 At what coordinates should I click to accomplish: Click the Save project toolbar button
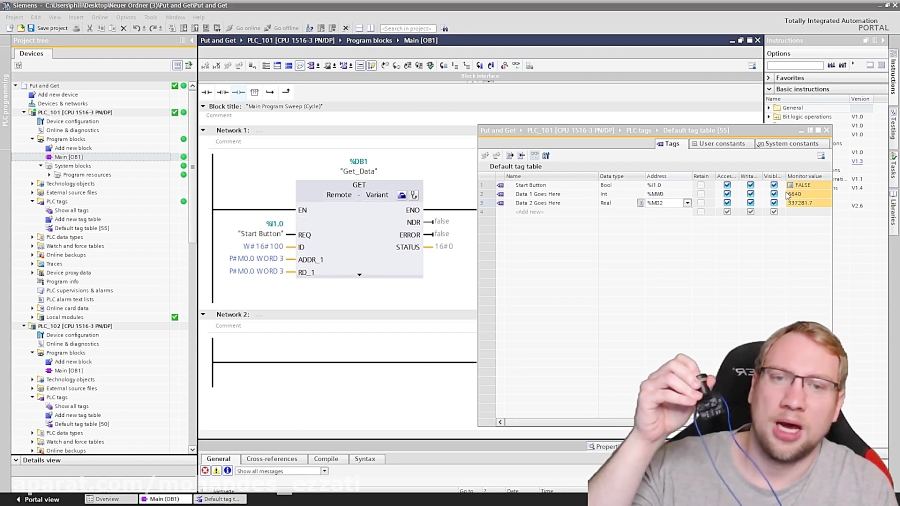point(48,28)
